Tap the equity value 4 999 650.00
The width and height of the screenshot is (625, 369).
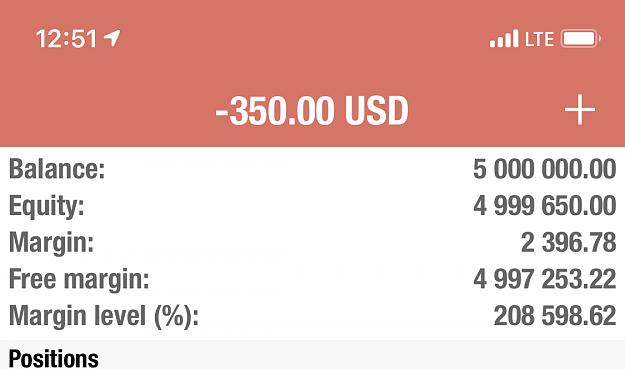pyautogui.click(x=544, y=206)
